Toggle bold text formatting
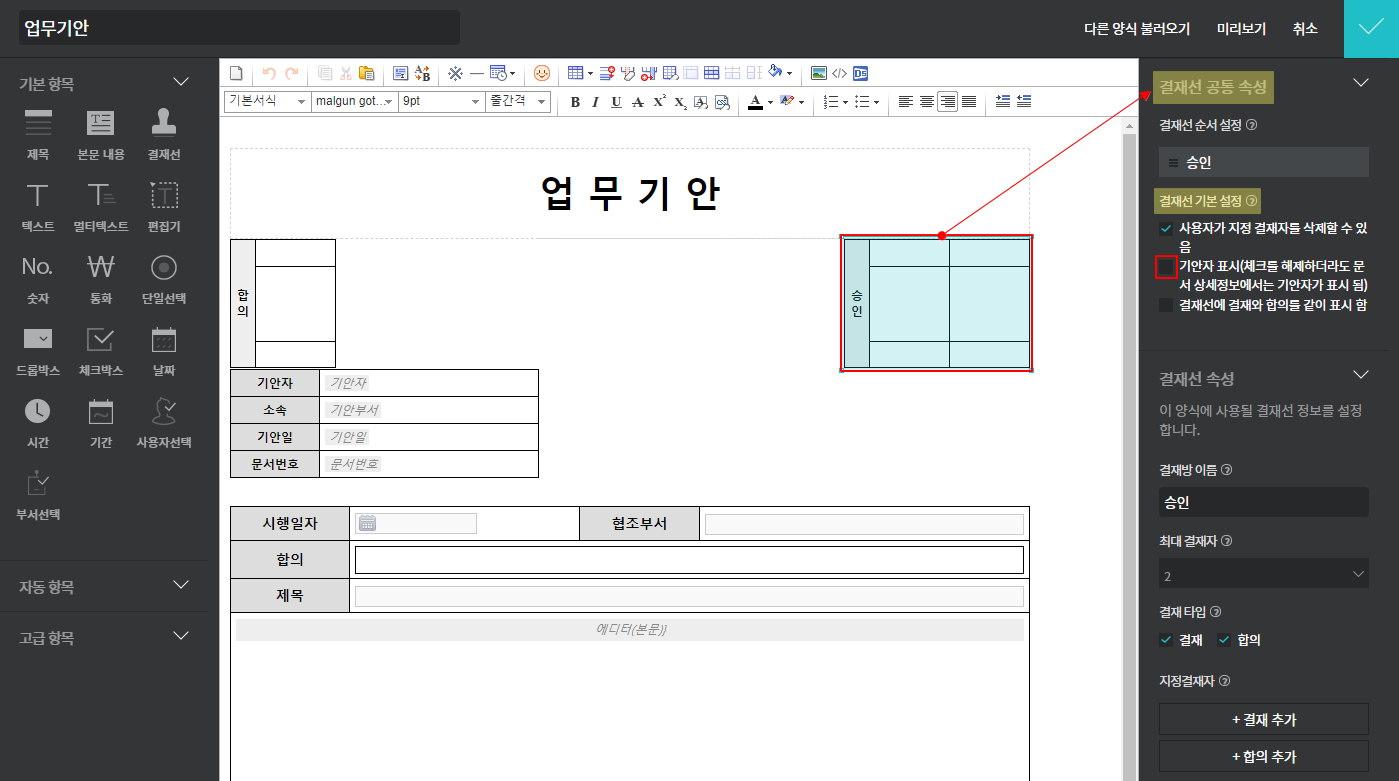Image resolution: width=1399 pixels, height=781 pixels. coord(575,102)
